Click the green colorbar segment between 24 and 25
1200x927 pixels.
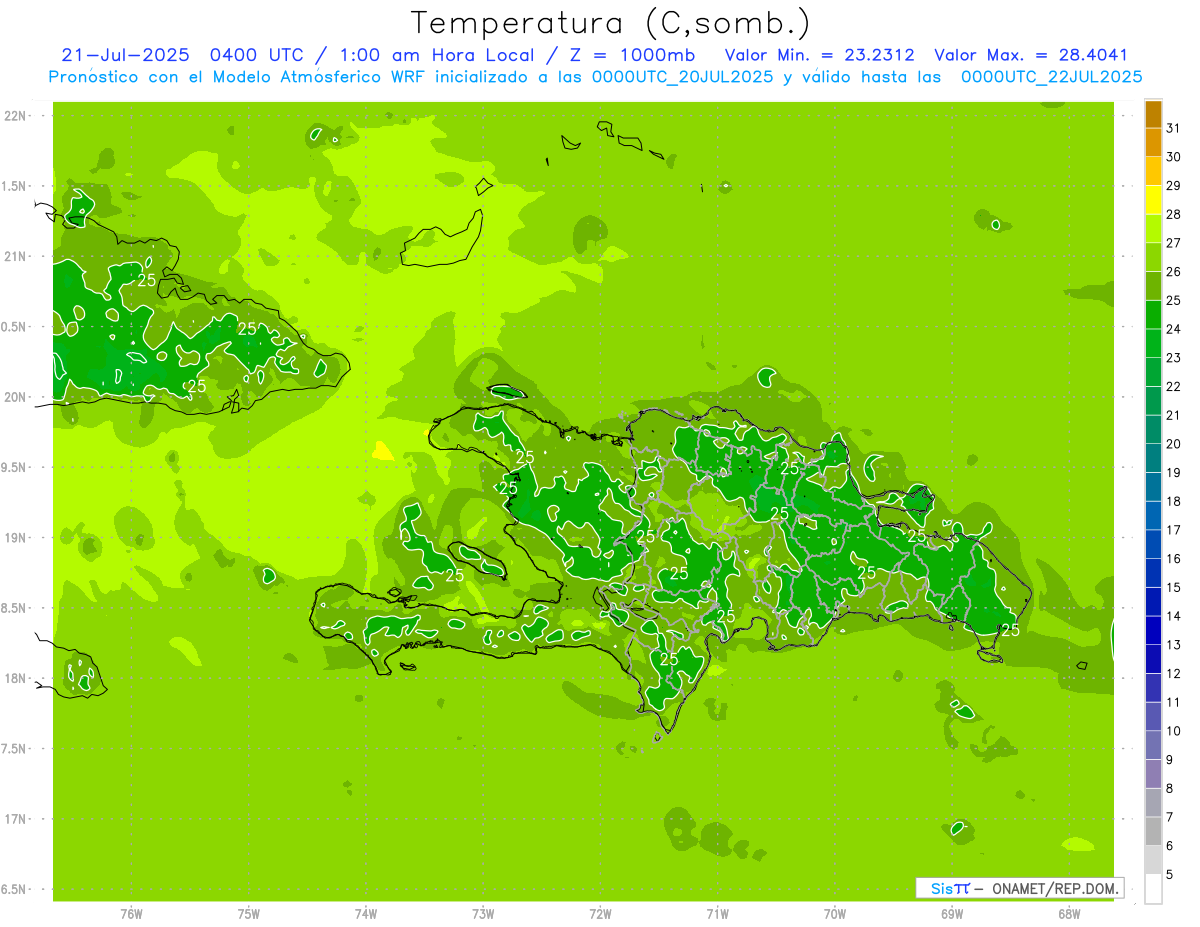(1153, 315)
